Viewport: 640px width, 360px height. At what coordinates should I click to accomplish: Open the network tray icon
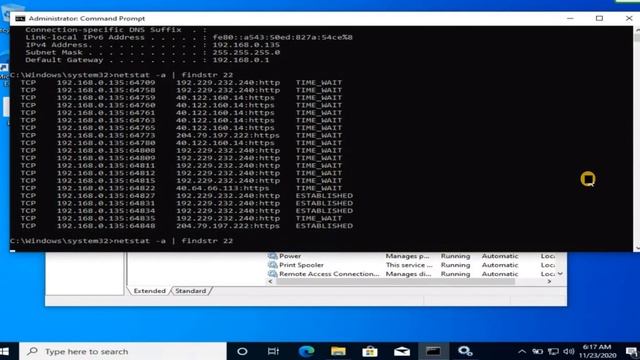(553, 351)
